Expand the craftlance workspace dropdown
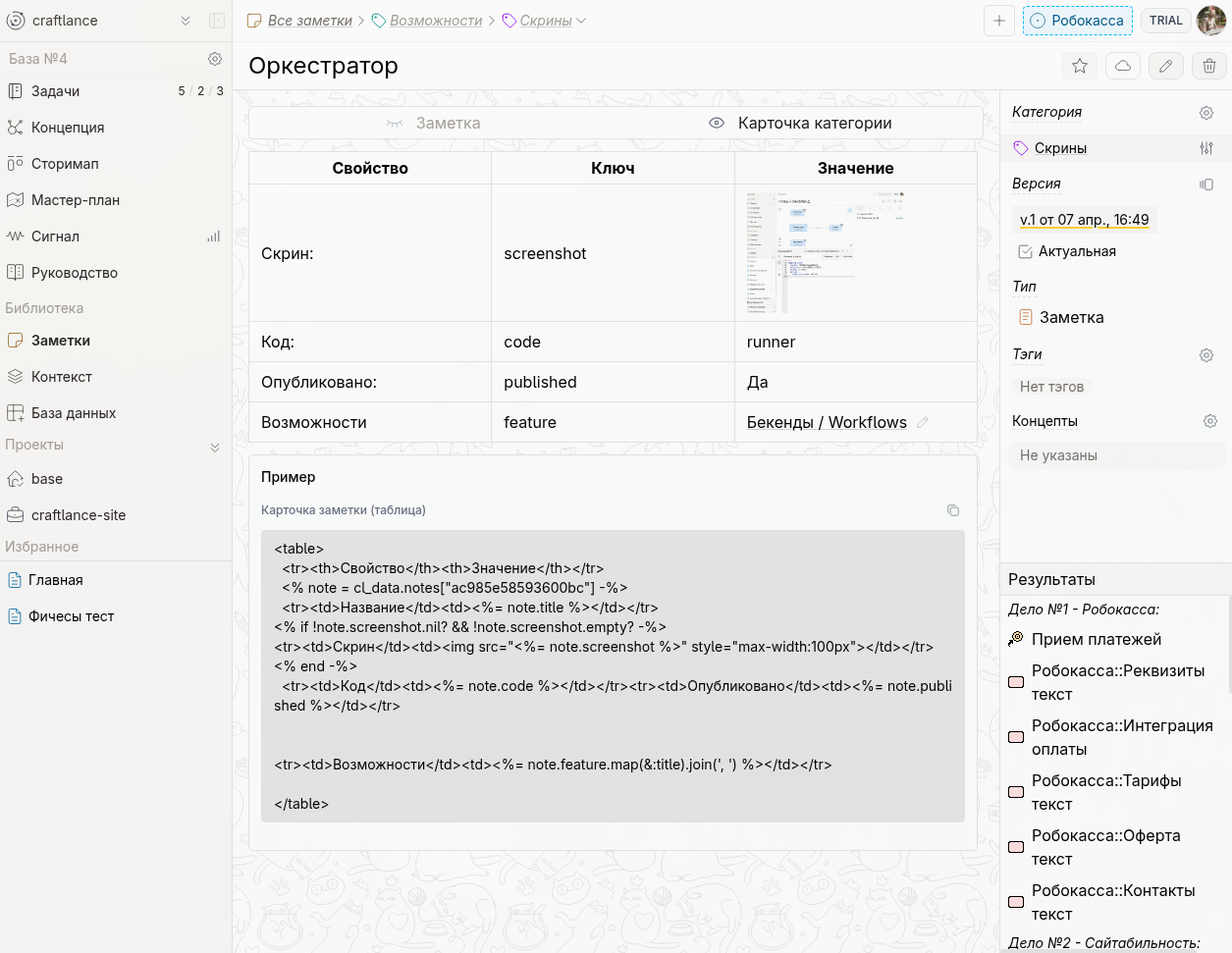The image size is (1232, 953). point(186,21)
